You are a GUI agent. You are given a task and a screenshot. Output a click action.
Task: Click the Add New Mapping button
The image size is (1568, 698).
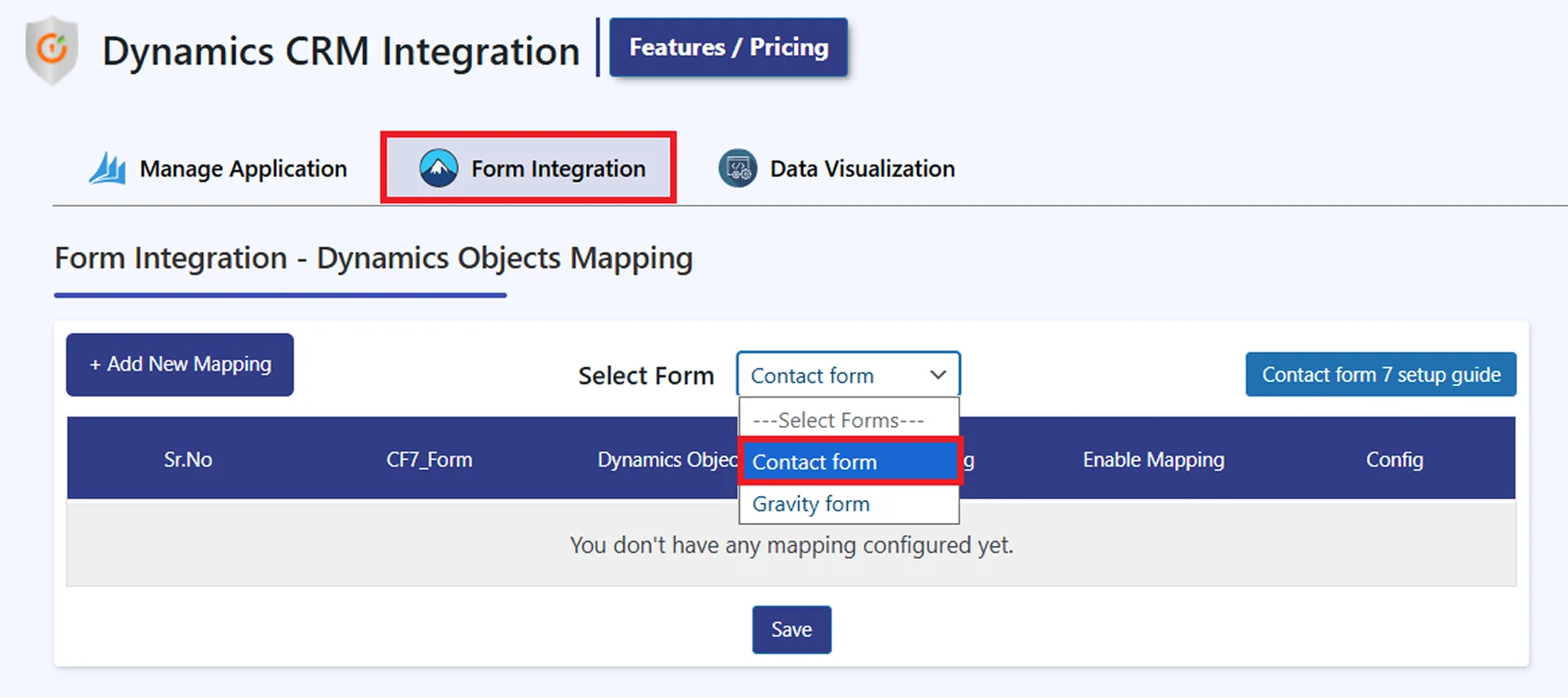179,364
